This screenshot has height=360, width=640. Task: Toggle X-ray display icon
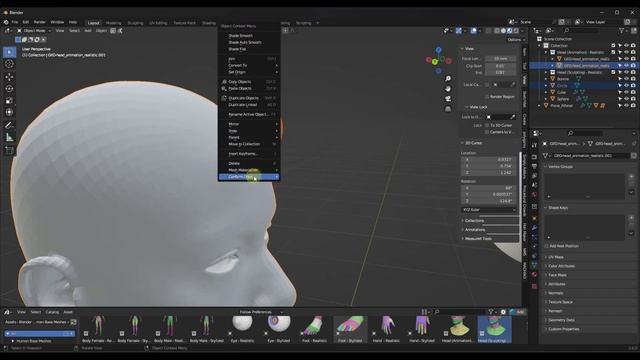(x=489, y=31)
